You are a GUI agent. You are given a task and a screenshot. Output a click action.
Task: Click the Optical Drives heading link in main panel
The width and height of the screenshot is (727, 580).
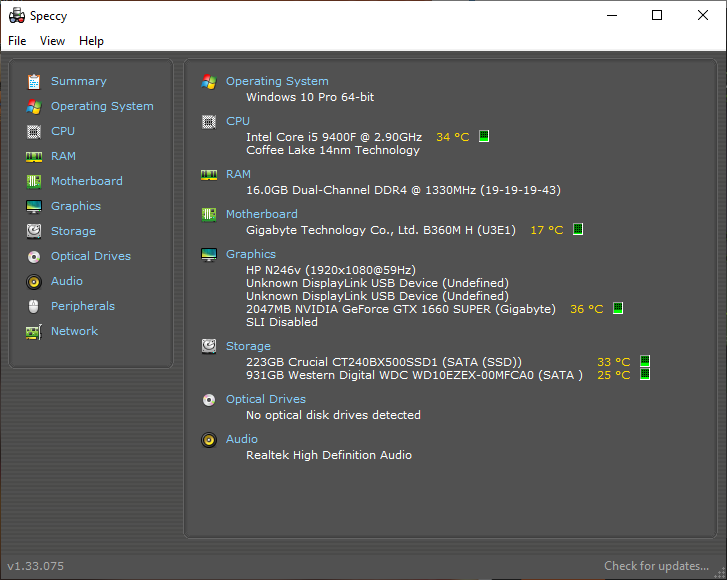266,399
